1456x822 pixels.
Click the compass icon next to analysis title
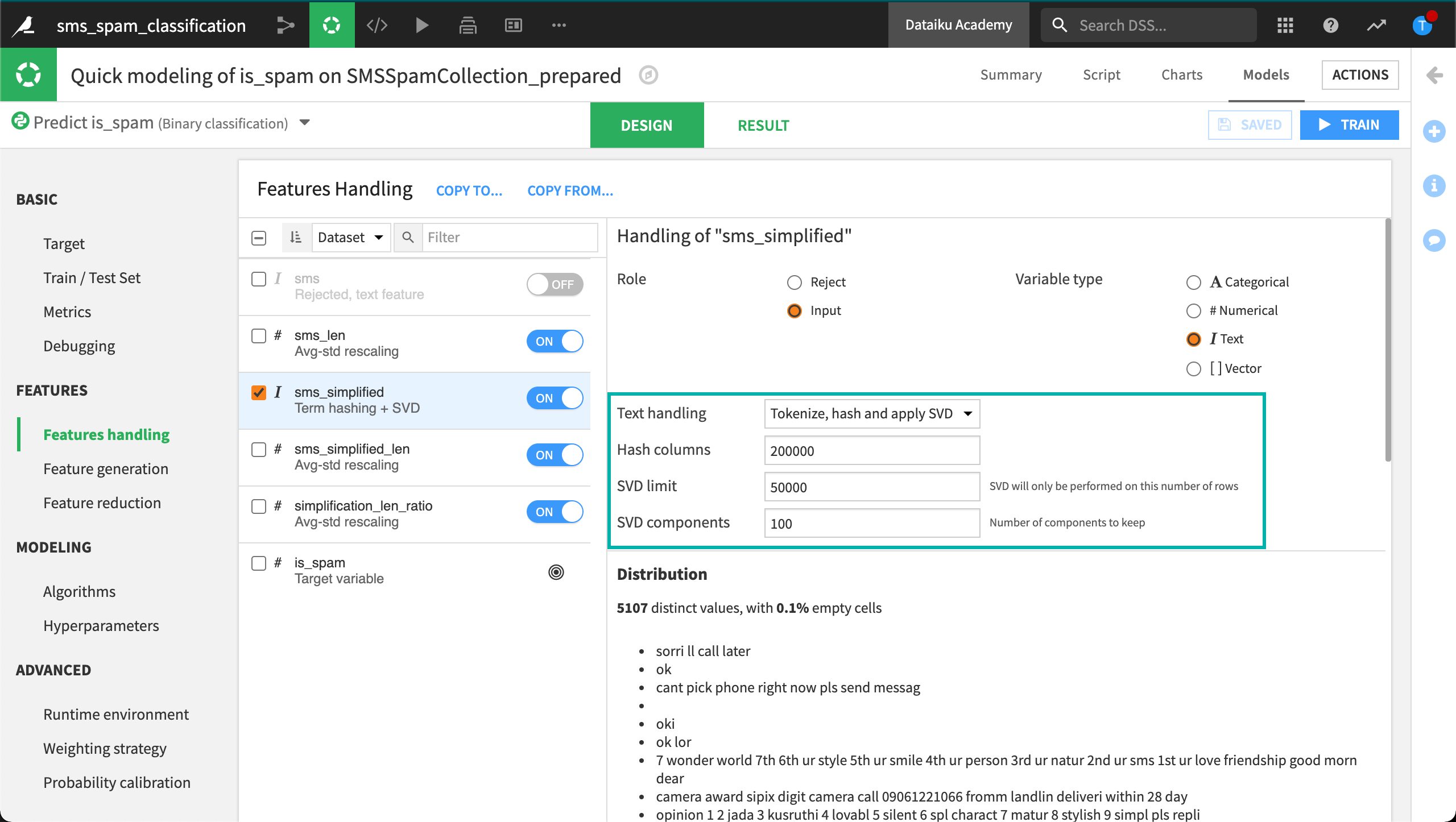(x=648, y=75)
